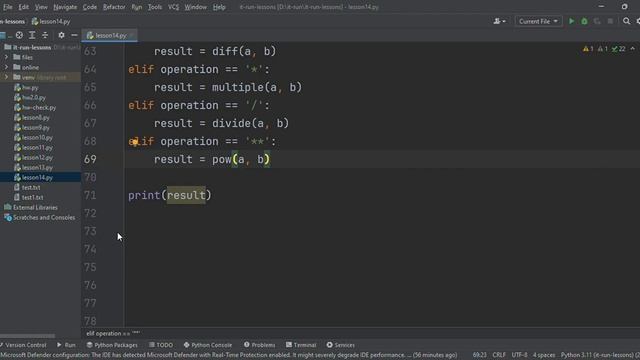Open the Current File run configuration dropdown
Screen dimensions: 640x360
pyautogui.click(x=538, y=21)
